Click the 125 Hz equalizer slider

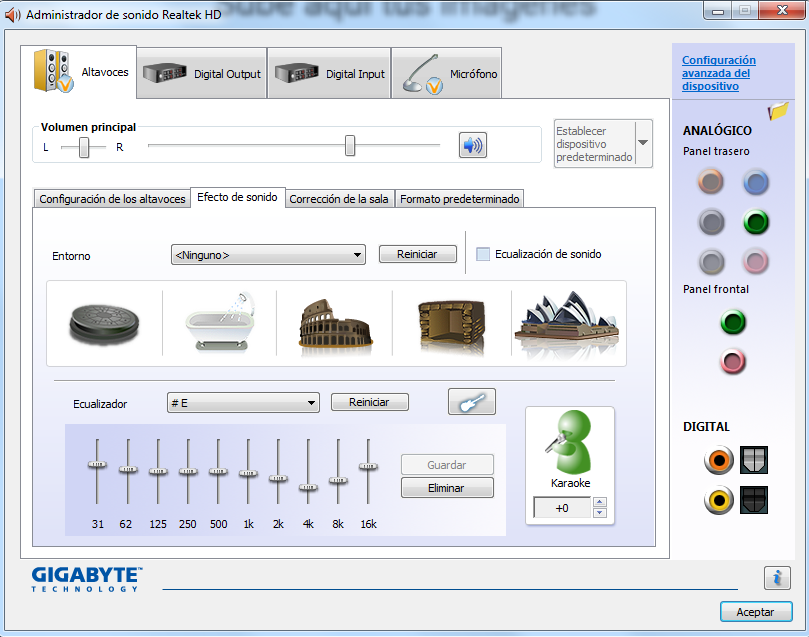click(158, 471)
